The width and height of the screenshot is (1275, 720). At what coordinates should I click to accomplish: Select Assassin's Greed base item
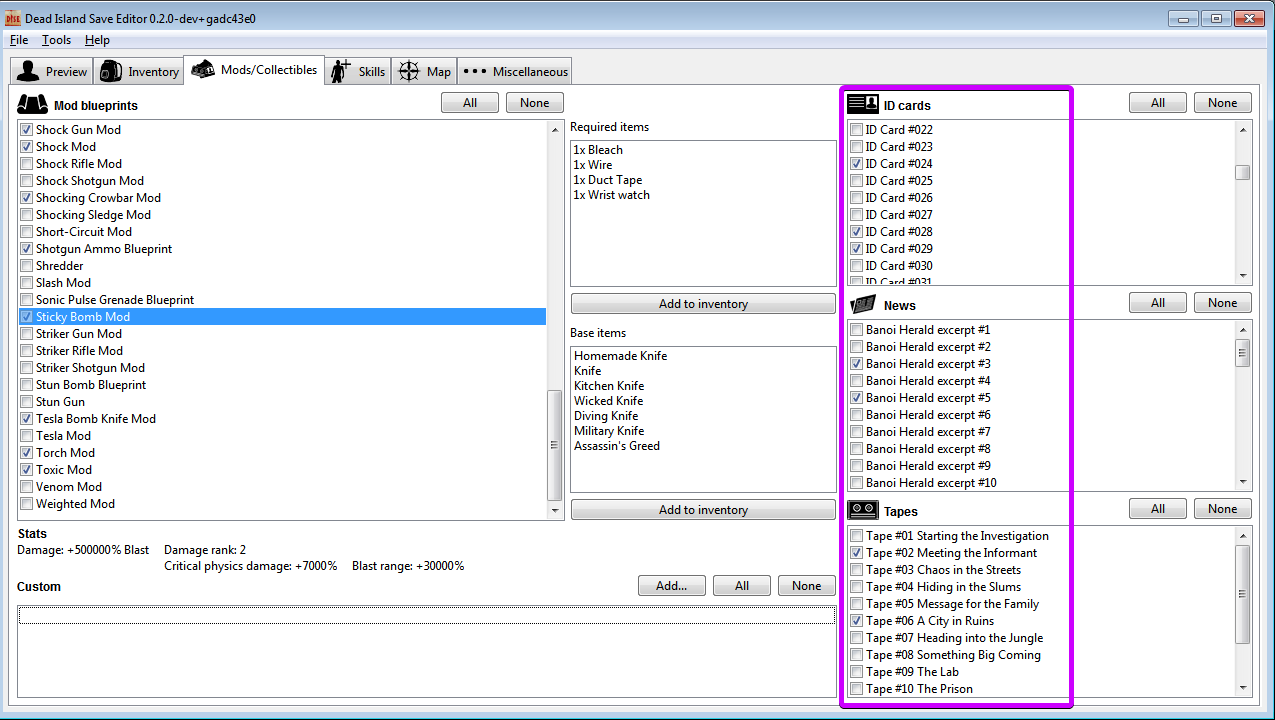[617, 446]
